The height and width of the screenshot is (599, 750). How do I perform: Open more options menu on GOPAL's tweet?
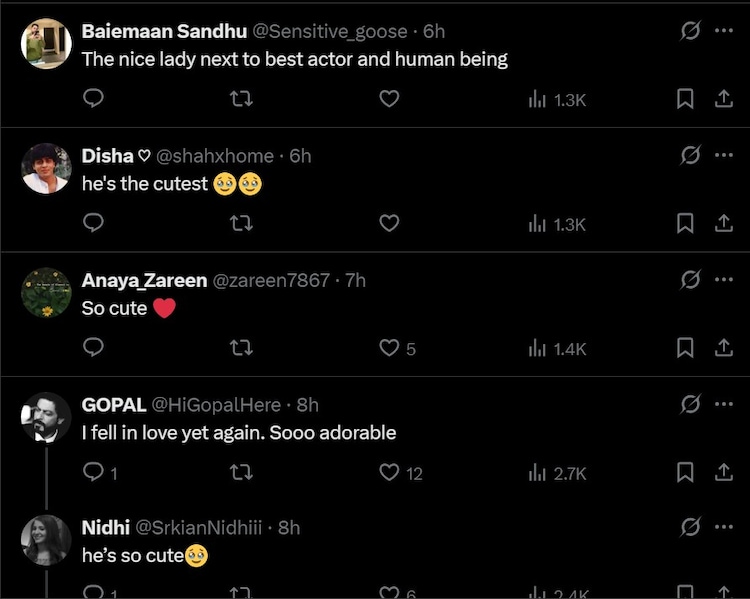click(x=724, y=405)
